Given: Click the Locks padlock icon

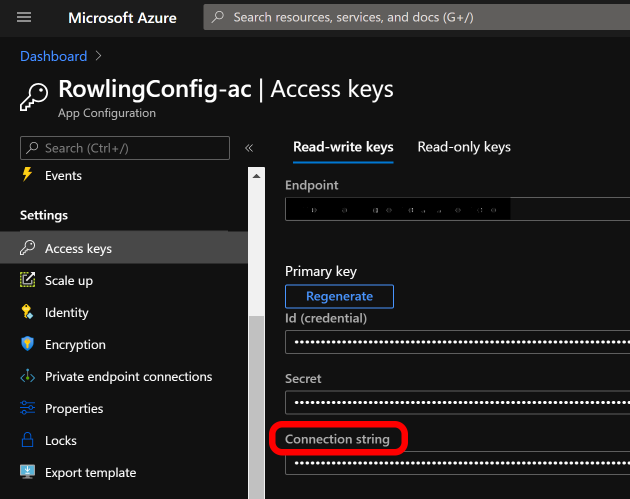Looking at the screenshot, I should [x=27, y=440].
